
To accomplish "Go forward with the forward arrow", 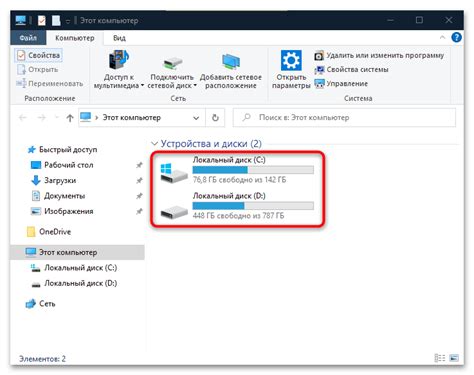I will [x=41, y=117].
